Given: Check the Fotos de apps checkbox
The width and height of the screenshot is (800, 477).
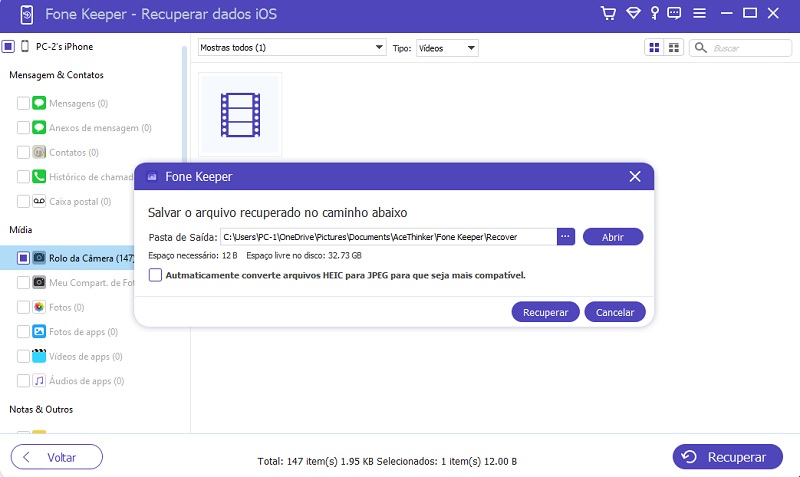Looking at the screenshot, I should pyautogui.click(x=23, y=332).
